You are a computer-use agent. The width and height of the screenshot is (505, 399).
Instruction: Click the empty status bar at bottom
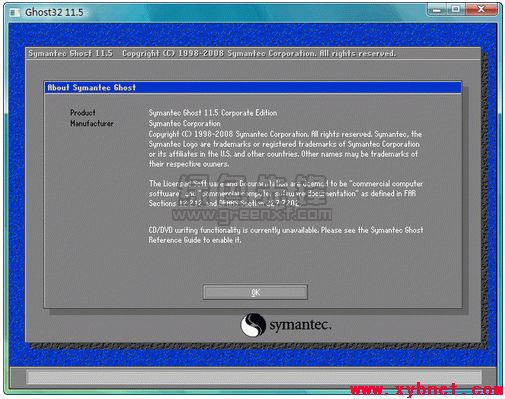click(254, 377)
